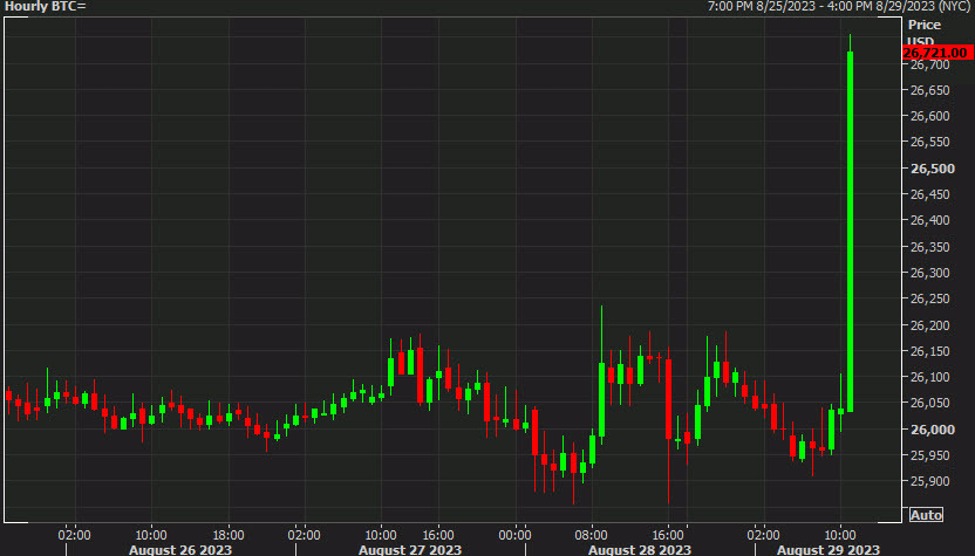
Task: Click the Auto scale button
Action: coord(926,515)
